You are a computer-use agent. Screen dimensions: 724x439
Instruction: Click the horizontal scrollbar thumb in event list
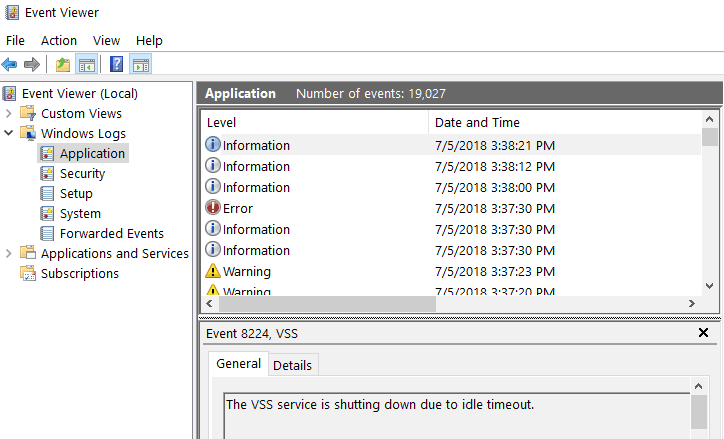click(x=327, y=304)
